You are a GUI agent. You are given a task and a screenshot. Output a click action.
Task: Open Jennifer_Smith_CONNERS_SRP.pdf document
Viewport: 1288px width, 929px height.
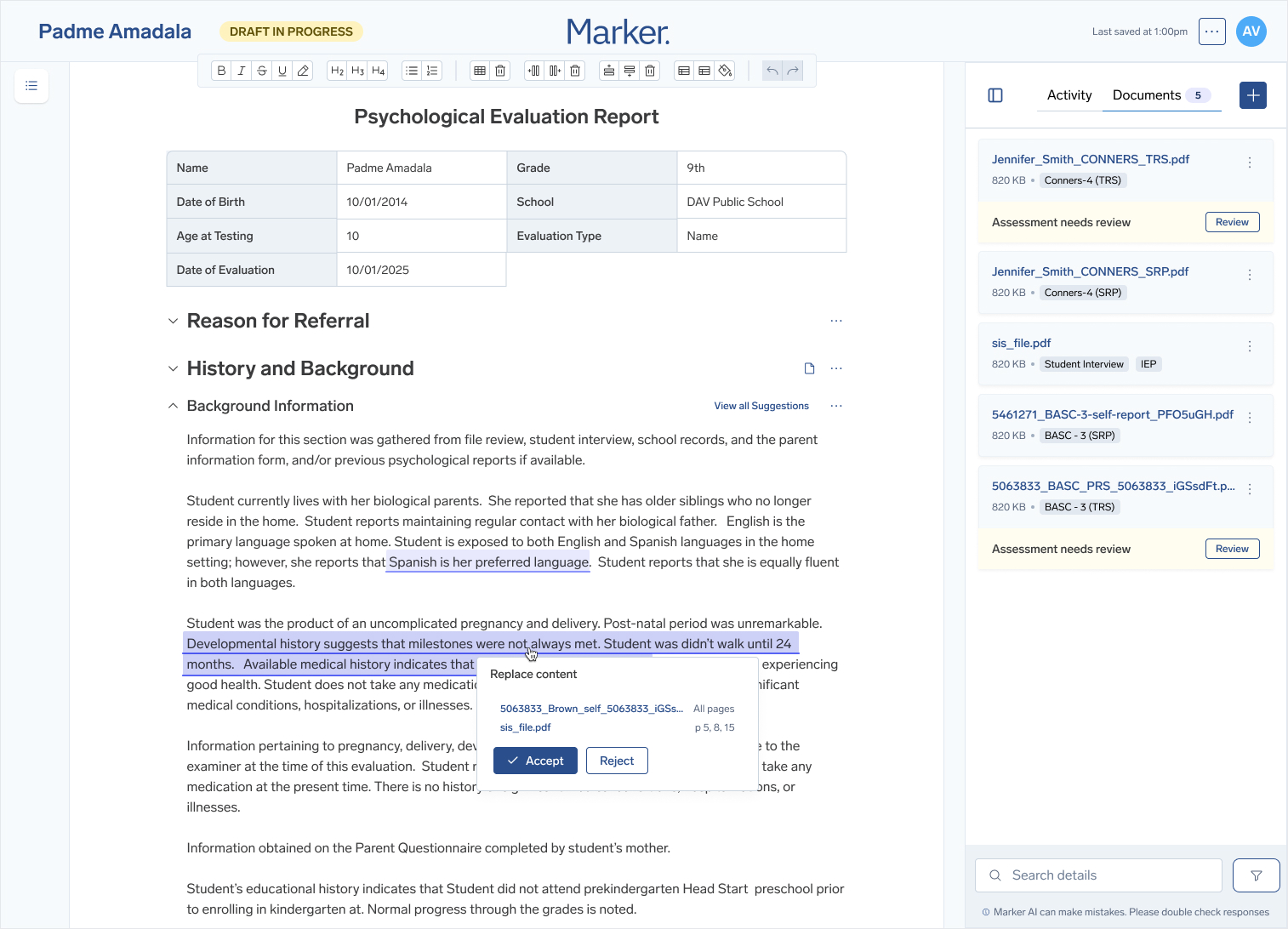[1091, 271]
